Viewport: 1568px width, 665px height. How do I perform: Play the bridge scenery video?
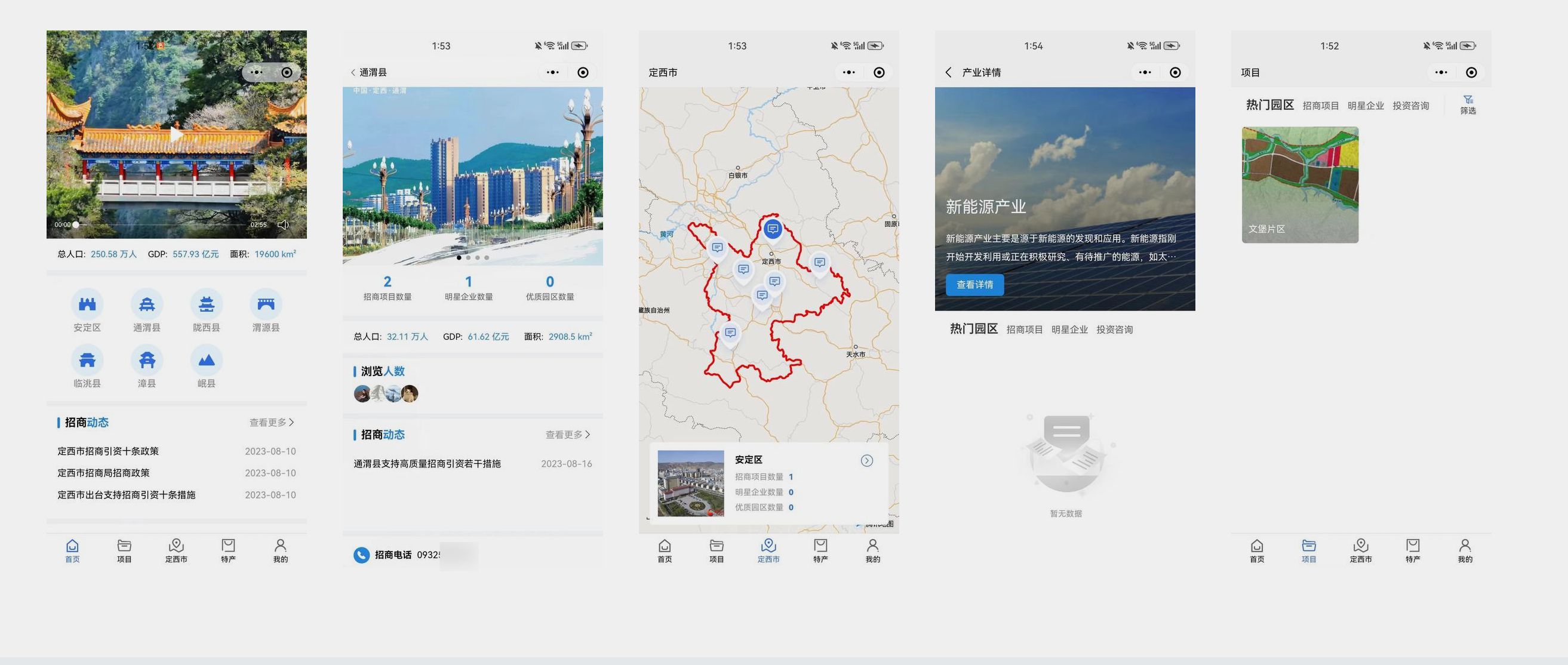177,134
